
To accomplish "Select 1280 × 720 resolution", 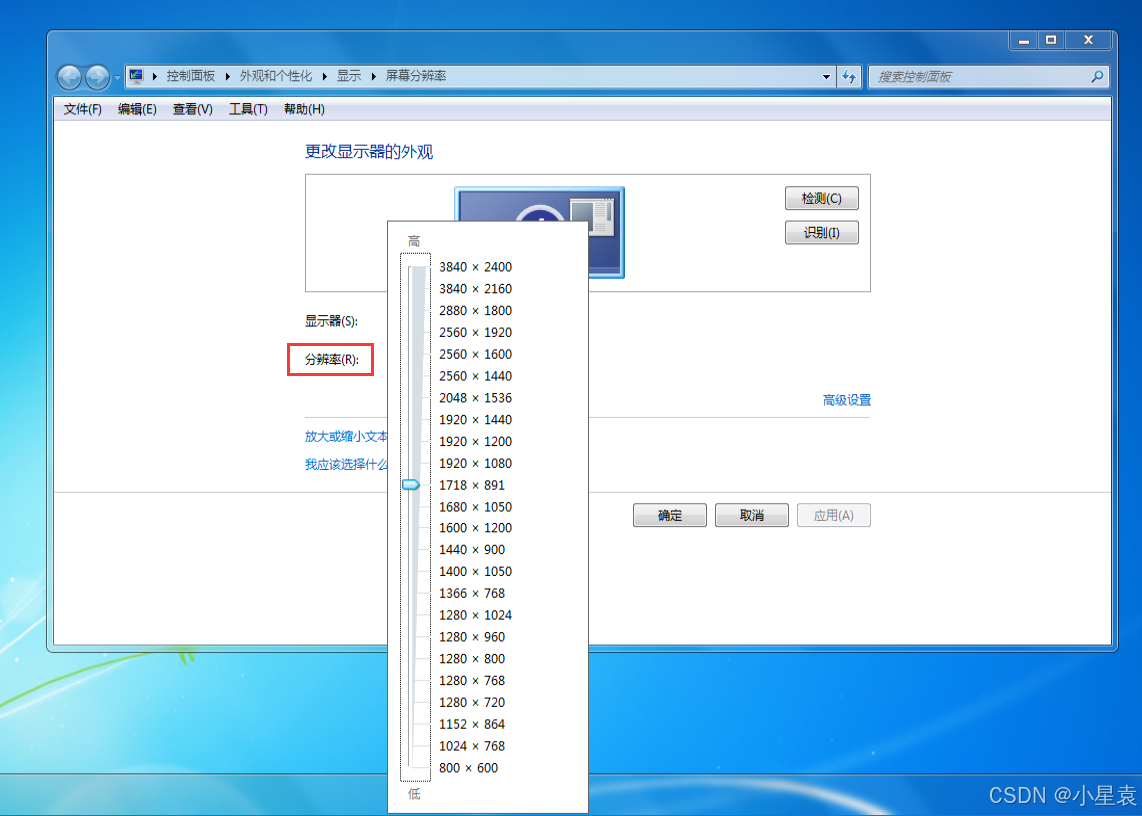I will point(471,702).
